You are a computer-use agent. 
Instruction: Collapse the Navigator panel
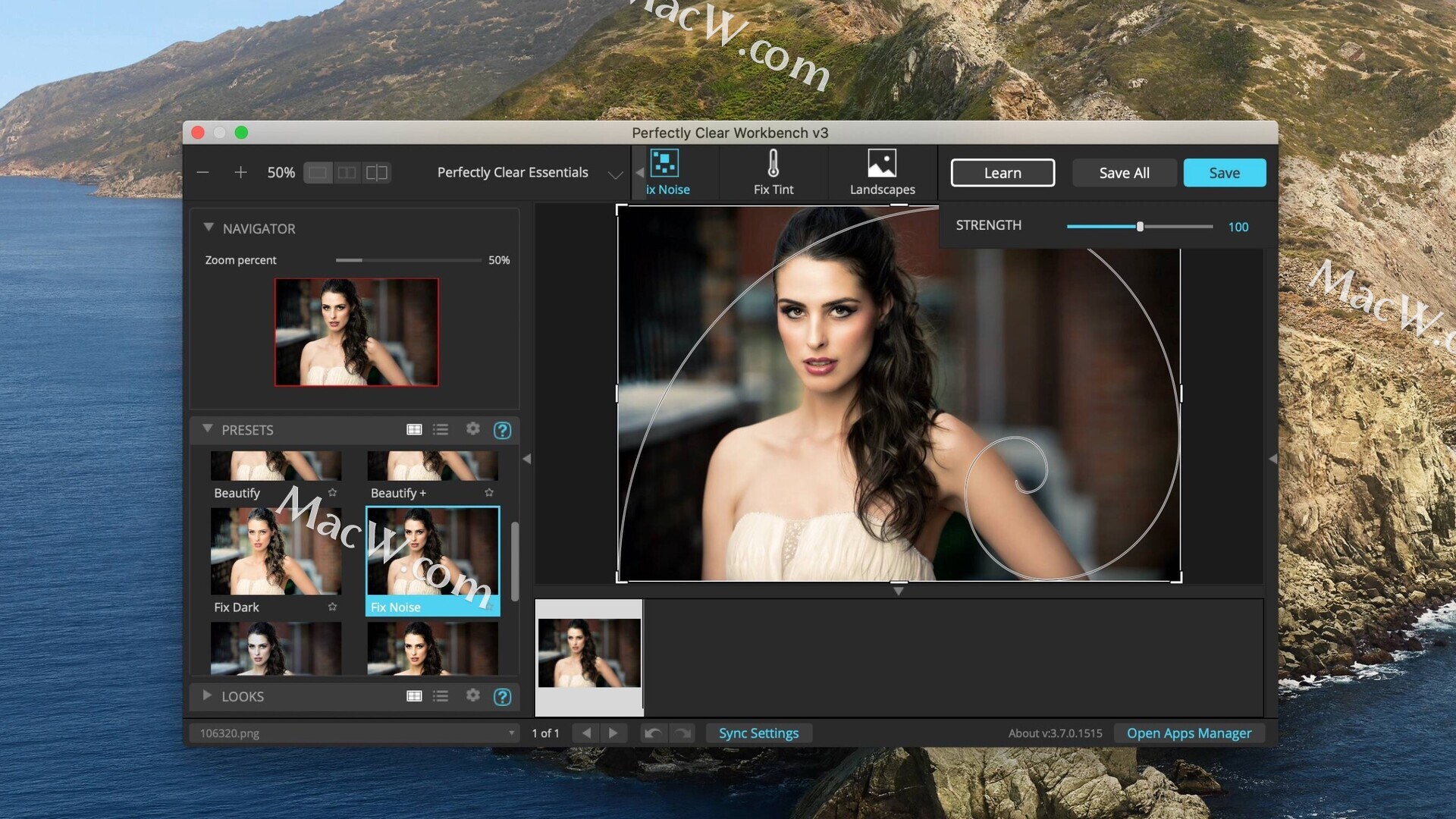click(x=209, y=227)
